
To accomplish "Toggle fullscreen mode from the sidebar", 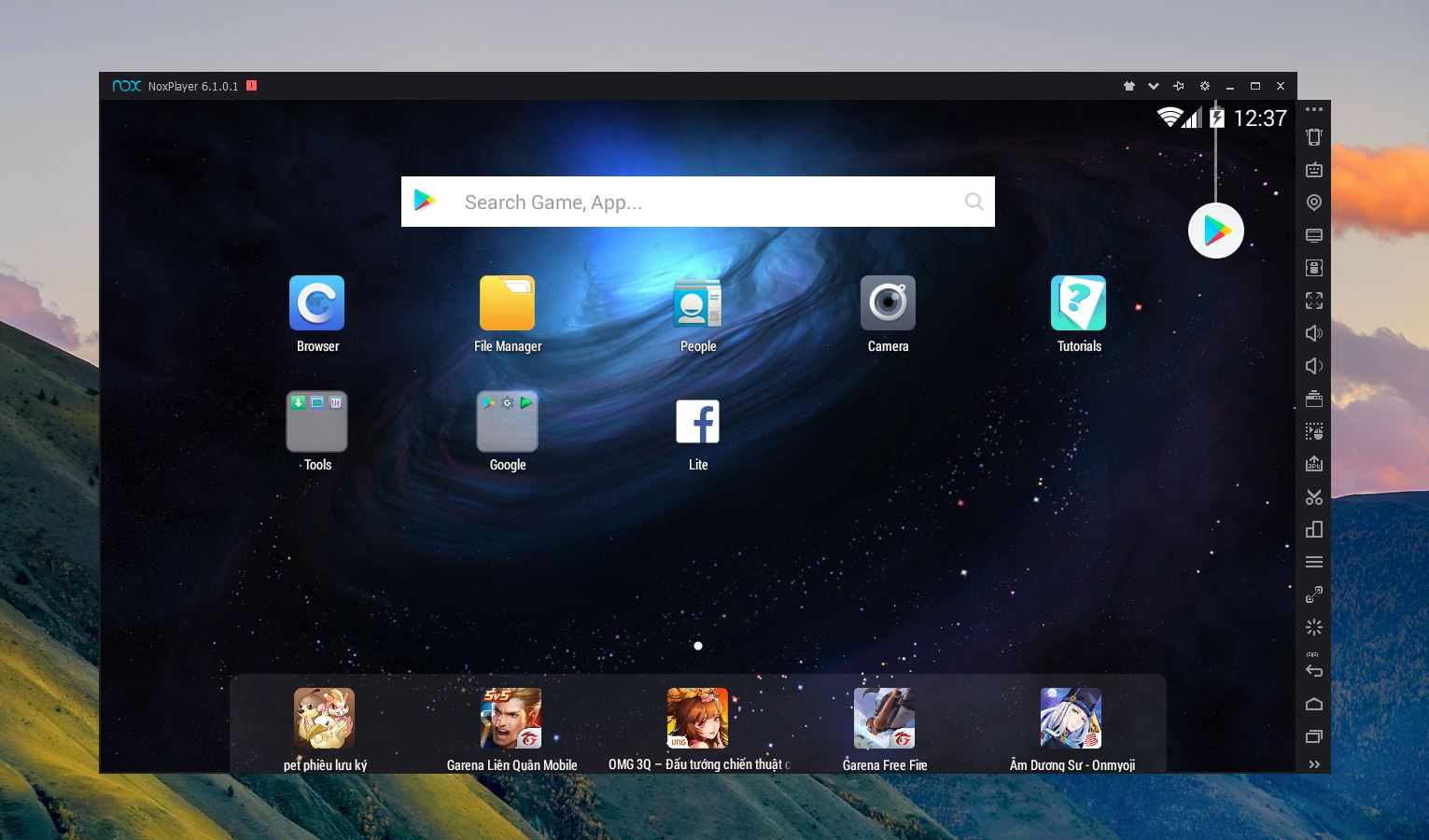I will coord(1314,301).
